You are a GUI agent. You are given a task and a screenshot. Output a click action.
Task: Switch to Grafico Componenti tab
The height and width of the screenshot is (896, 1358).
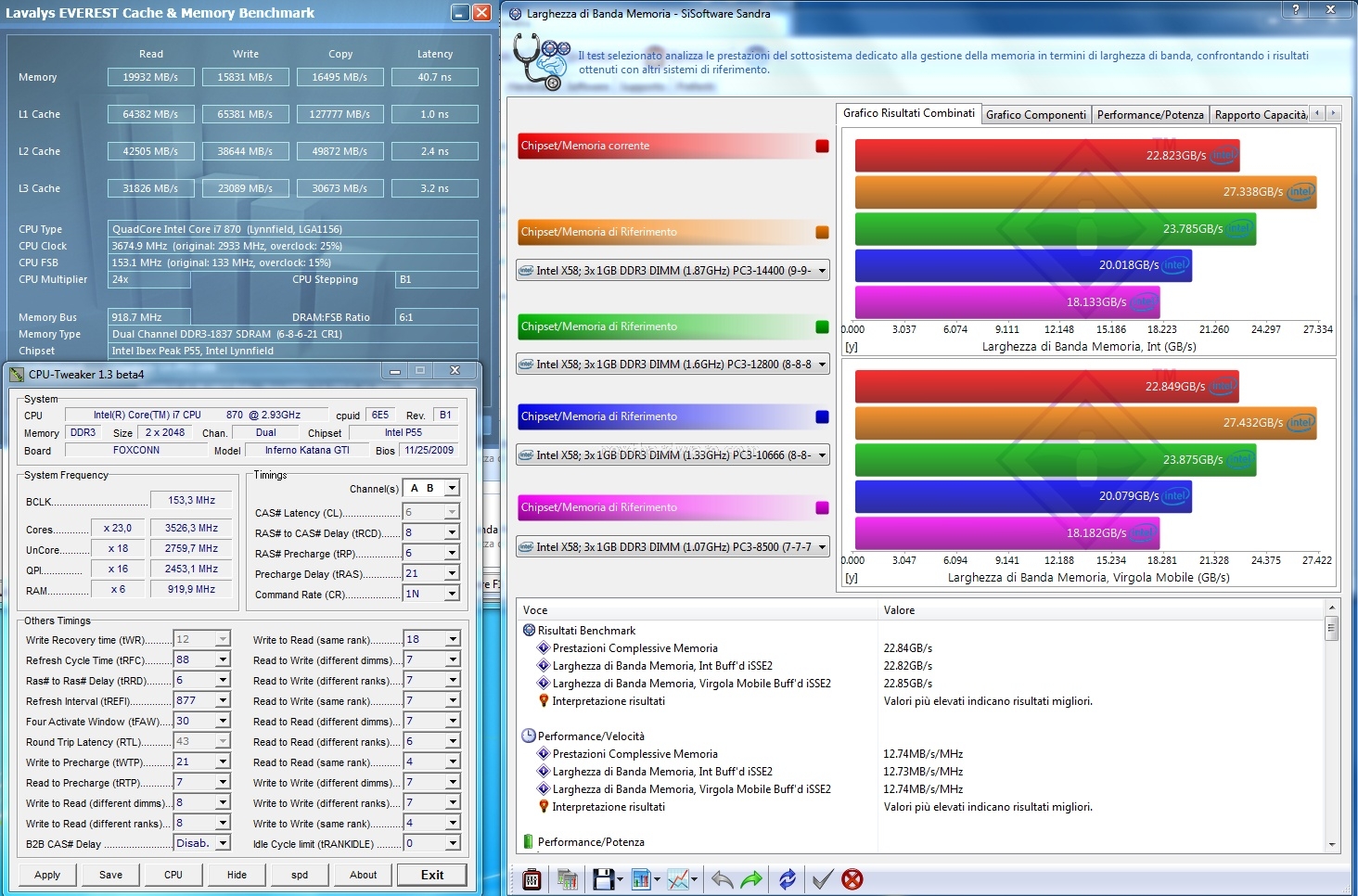(1036, 115)
